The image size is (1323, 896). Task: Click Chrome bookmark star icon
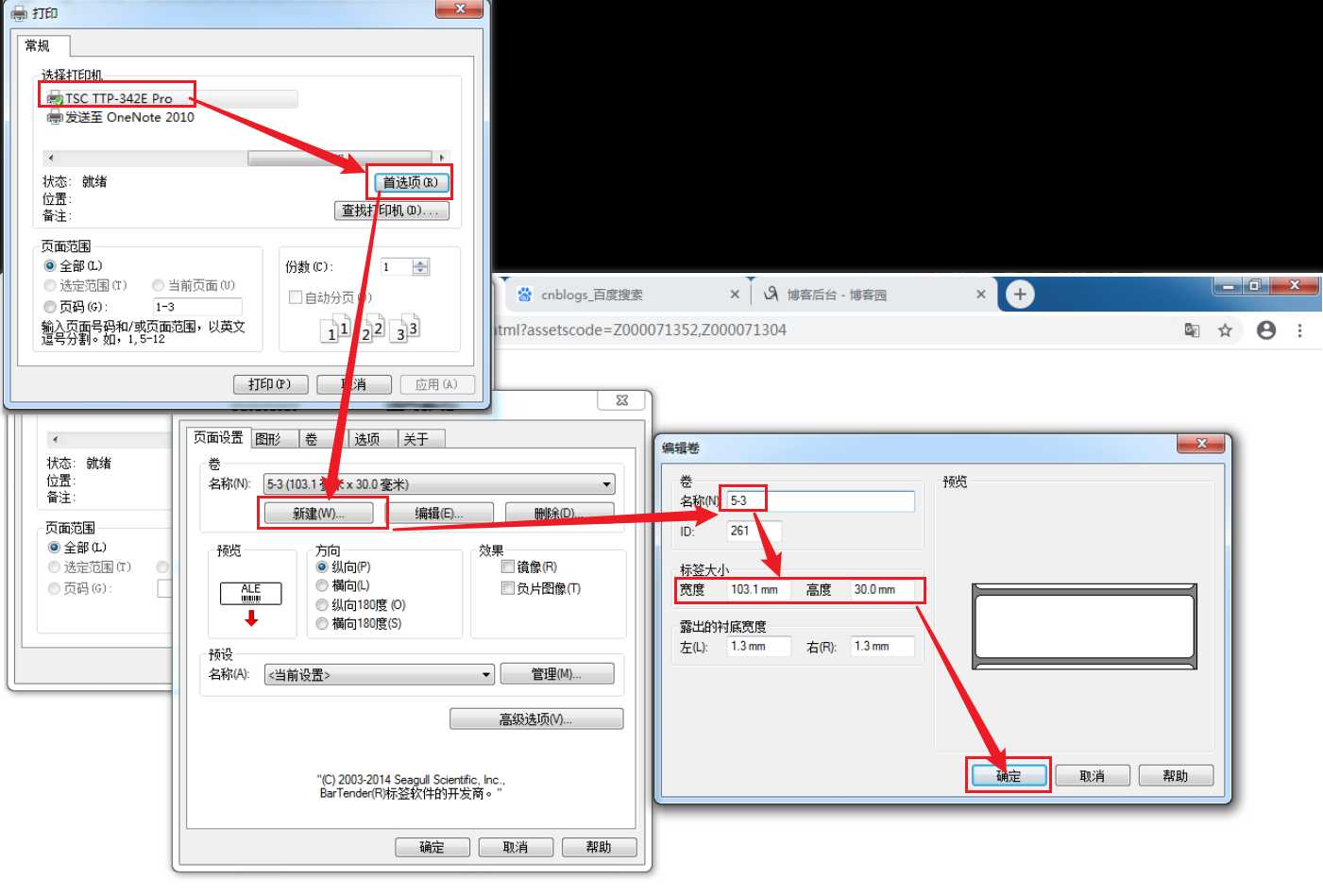1225,330
